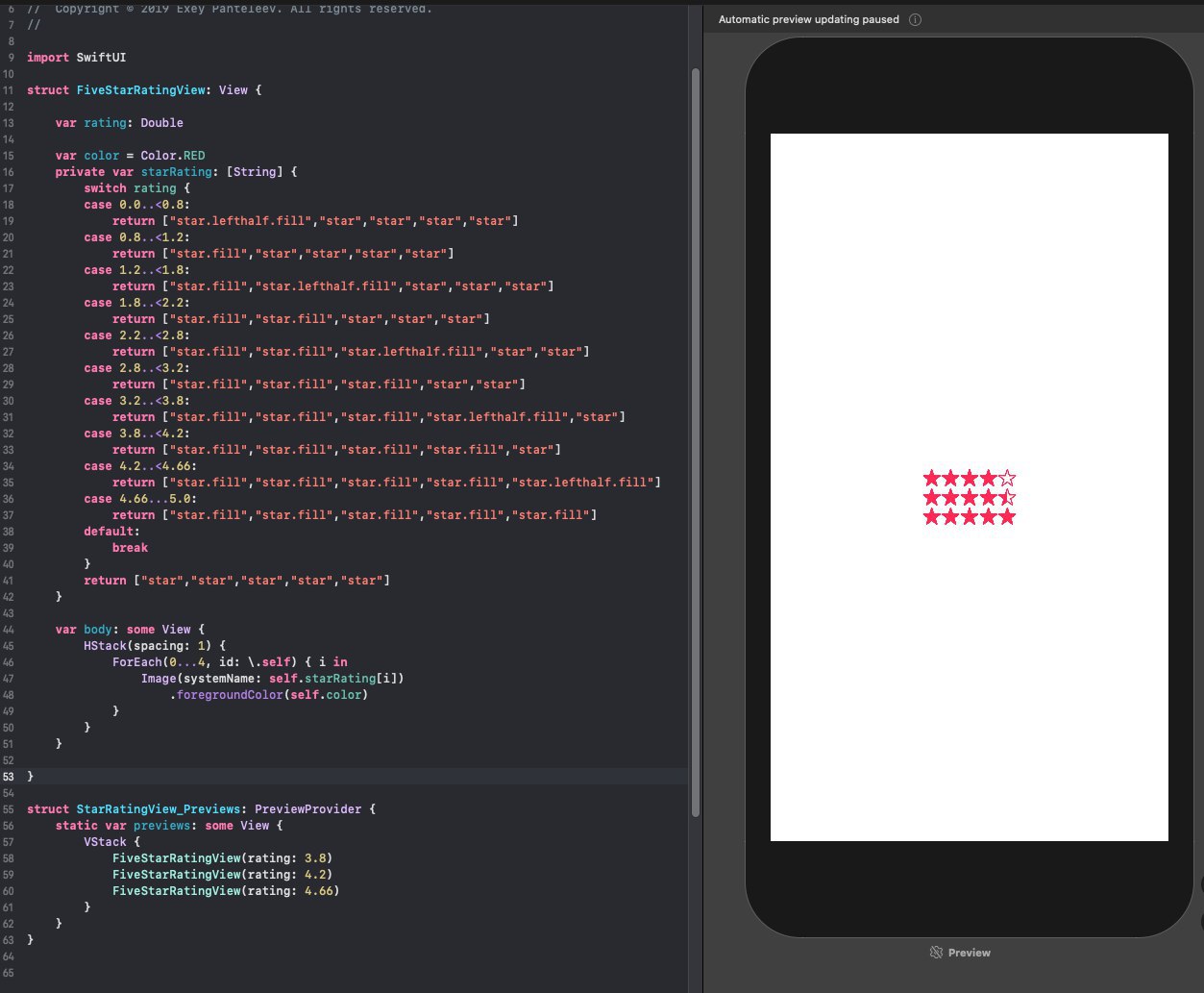Click the 'case 4.2..<4.66:' line
The width and height of the screenshot is (1204, 993).
point(140,466)
